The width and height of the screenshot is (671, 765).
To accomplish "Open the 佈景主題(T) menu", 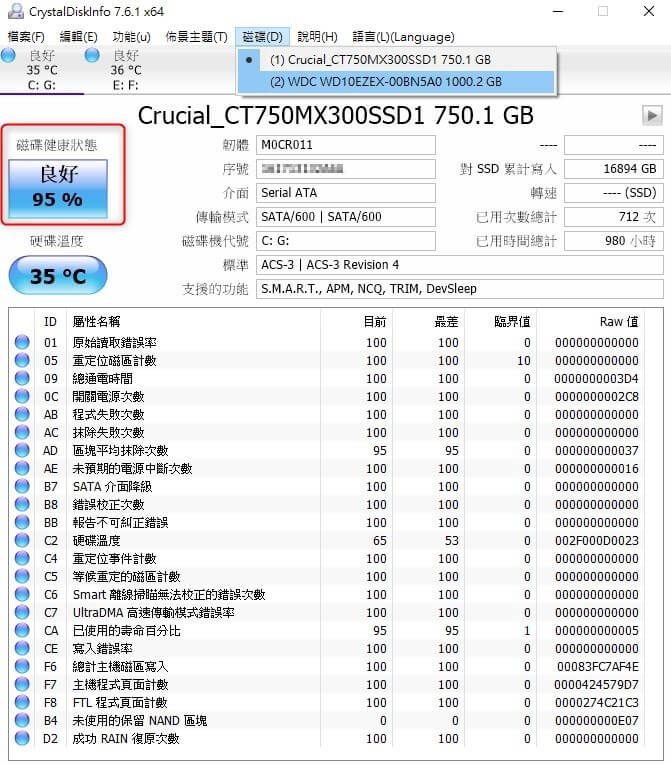I will click(196, 37).
